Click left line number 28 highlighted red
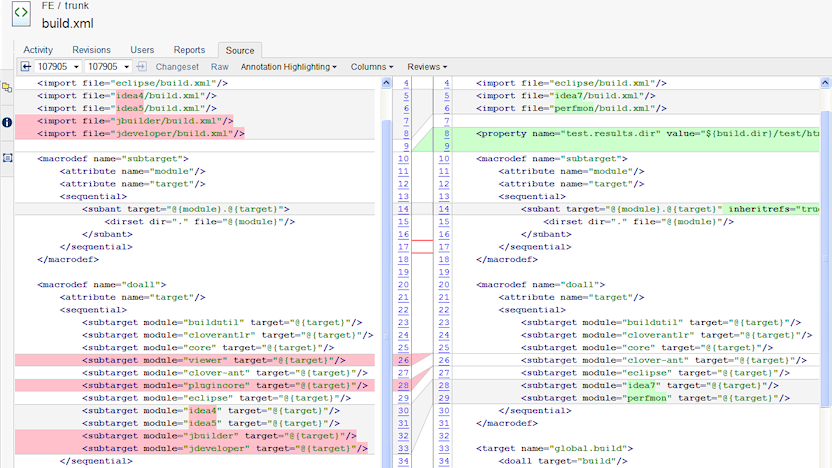The height and width of the screenshot is (468, 832). (x=403, y=386)
